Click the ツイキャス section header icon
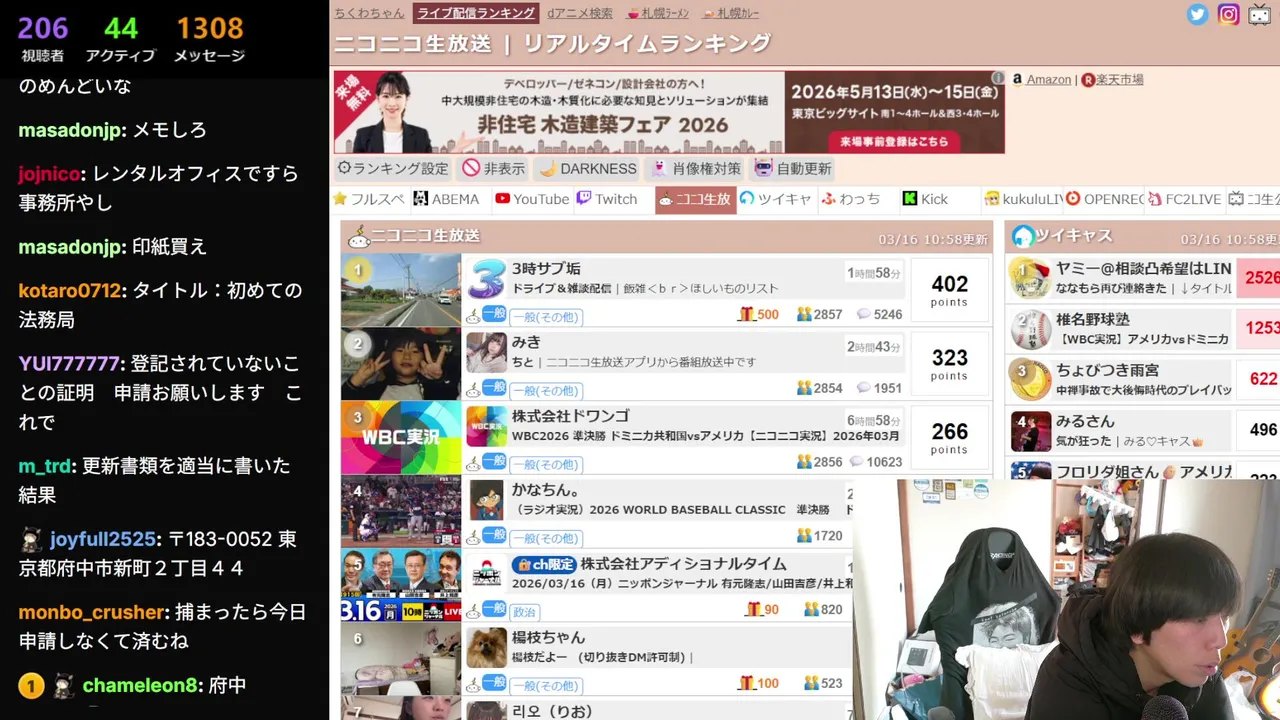This screenshot has height=720, width=1280. [1022, 236]
